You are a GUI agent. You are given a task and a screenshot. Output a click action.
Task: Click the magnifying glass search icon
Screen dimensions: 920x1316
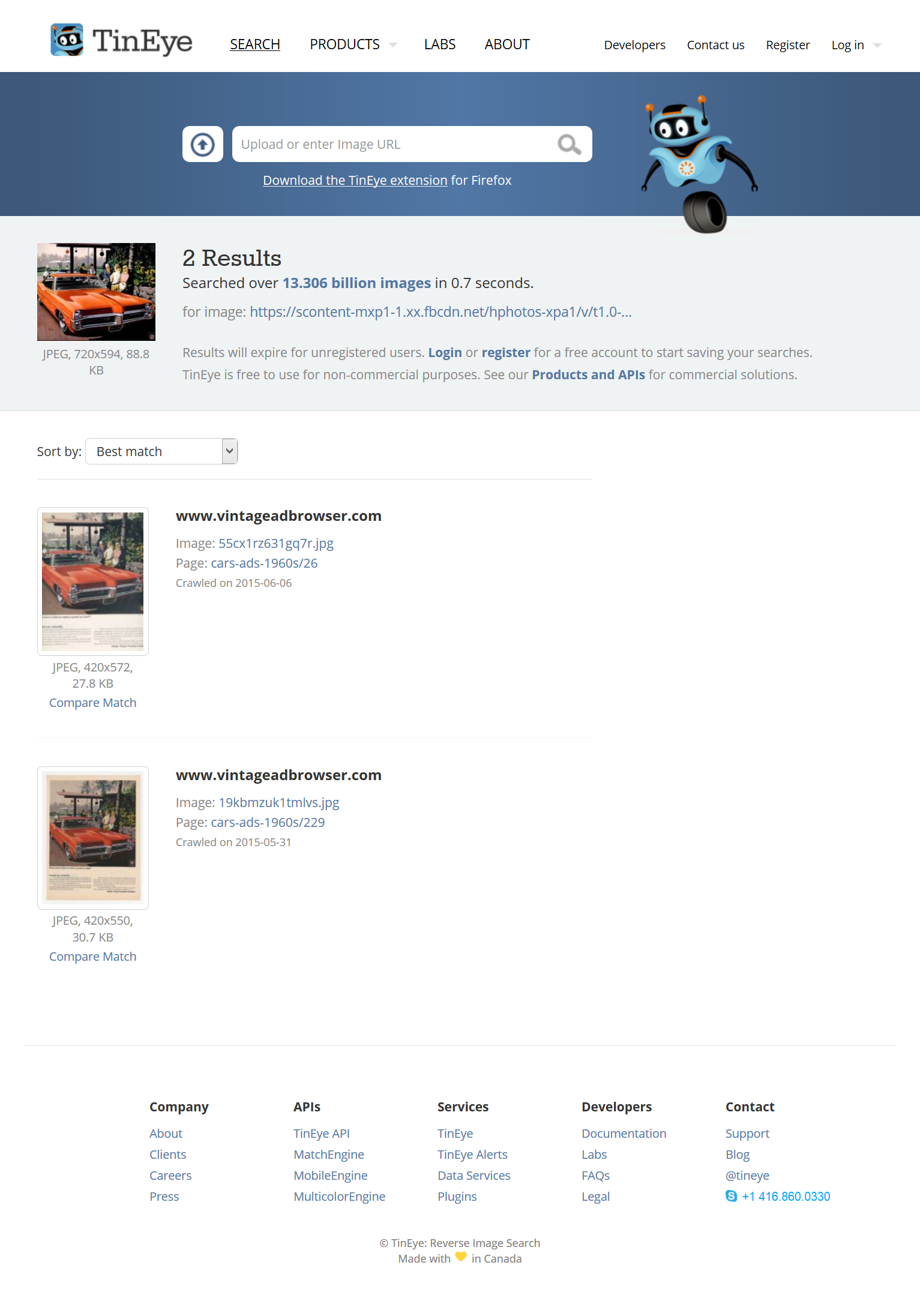[x=569, y=144]
